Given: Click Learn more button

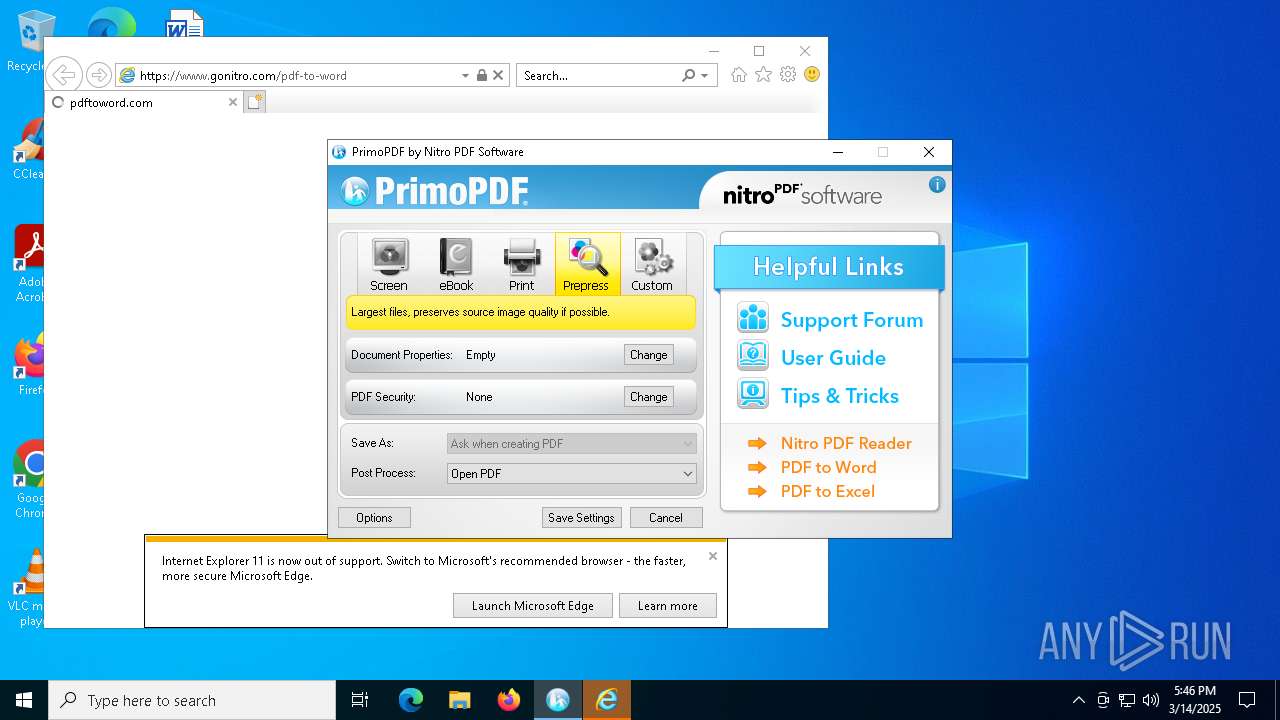Looking at the screenshot, I should (668, 606).
